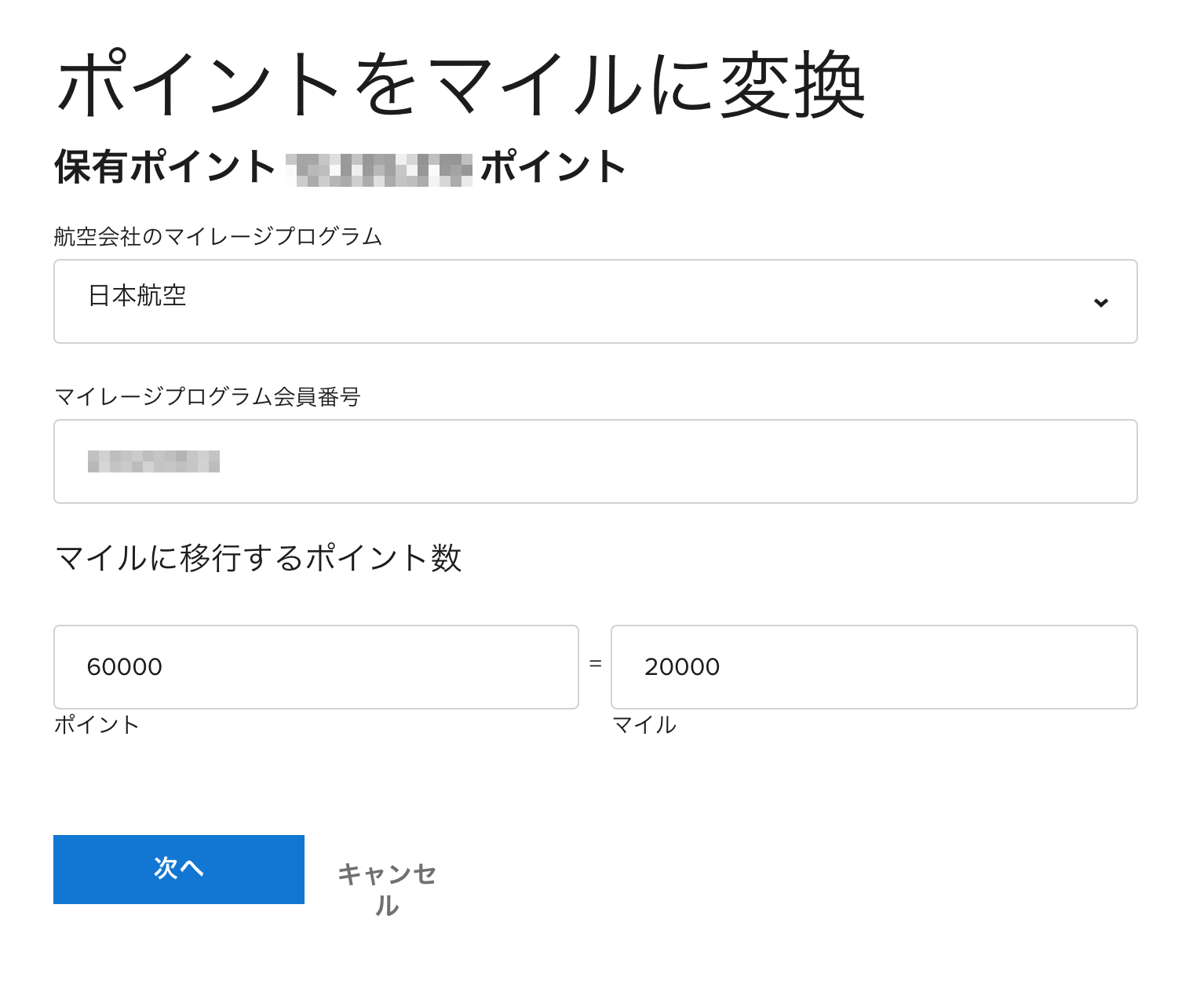The image size is (1204, 992).
Task: Open the 航空会社のマイレージプログラム dropdown
Action: click(595, 301)
